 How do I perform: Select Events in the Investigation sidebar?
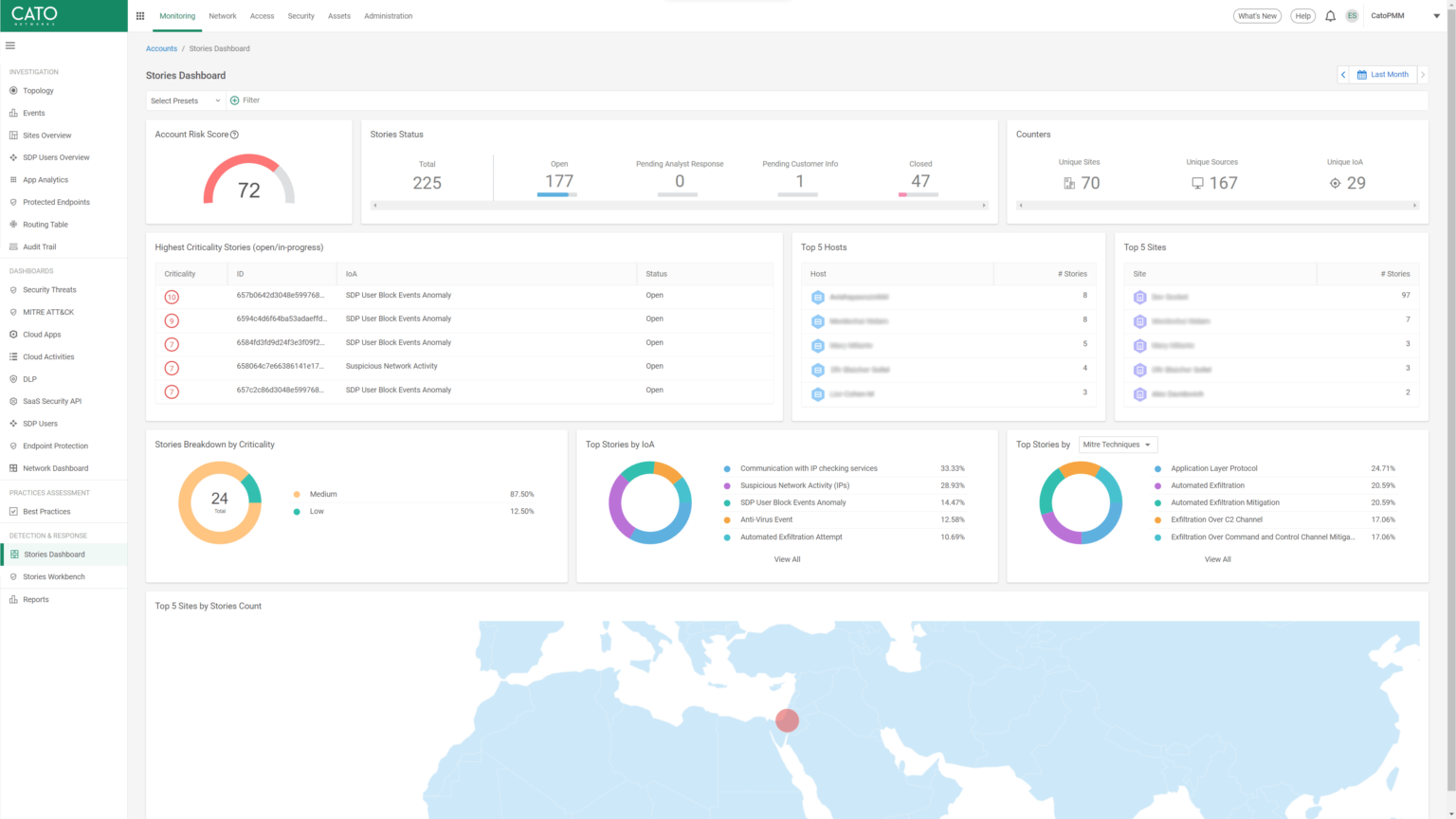(x=35, y=113)
